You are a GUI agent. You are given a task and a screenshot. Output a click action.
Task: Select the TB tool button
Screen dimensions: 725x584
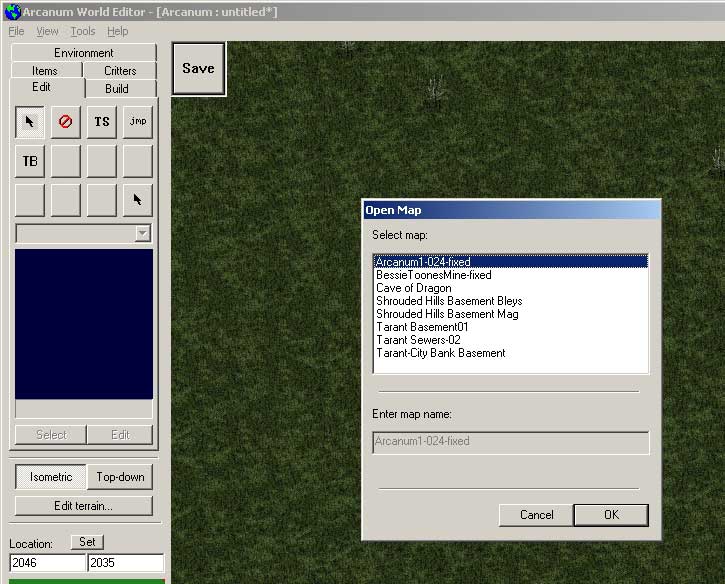30,161
